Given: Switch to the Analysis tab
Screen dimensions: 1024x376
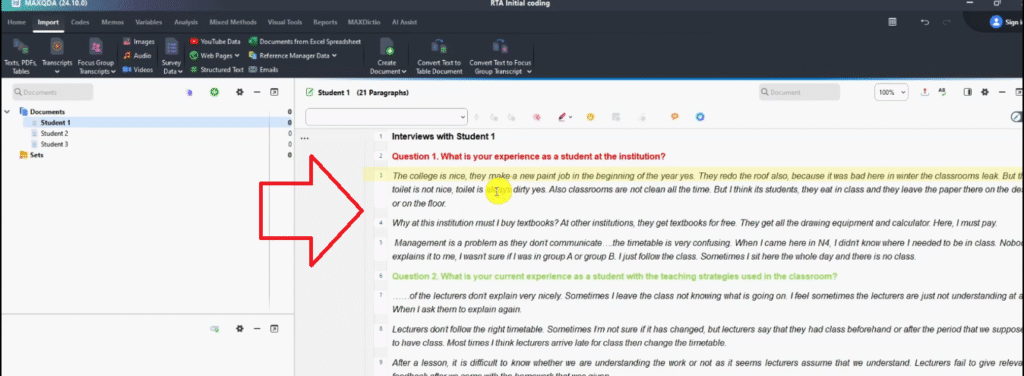Looking at the screenshot, I should [186, 22].
